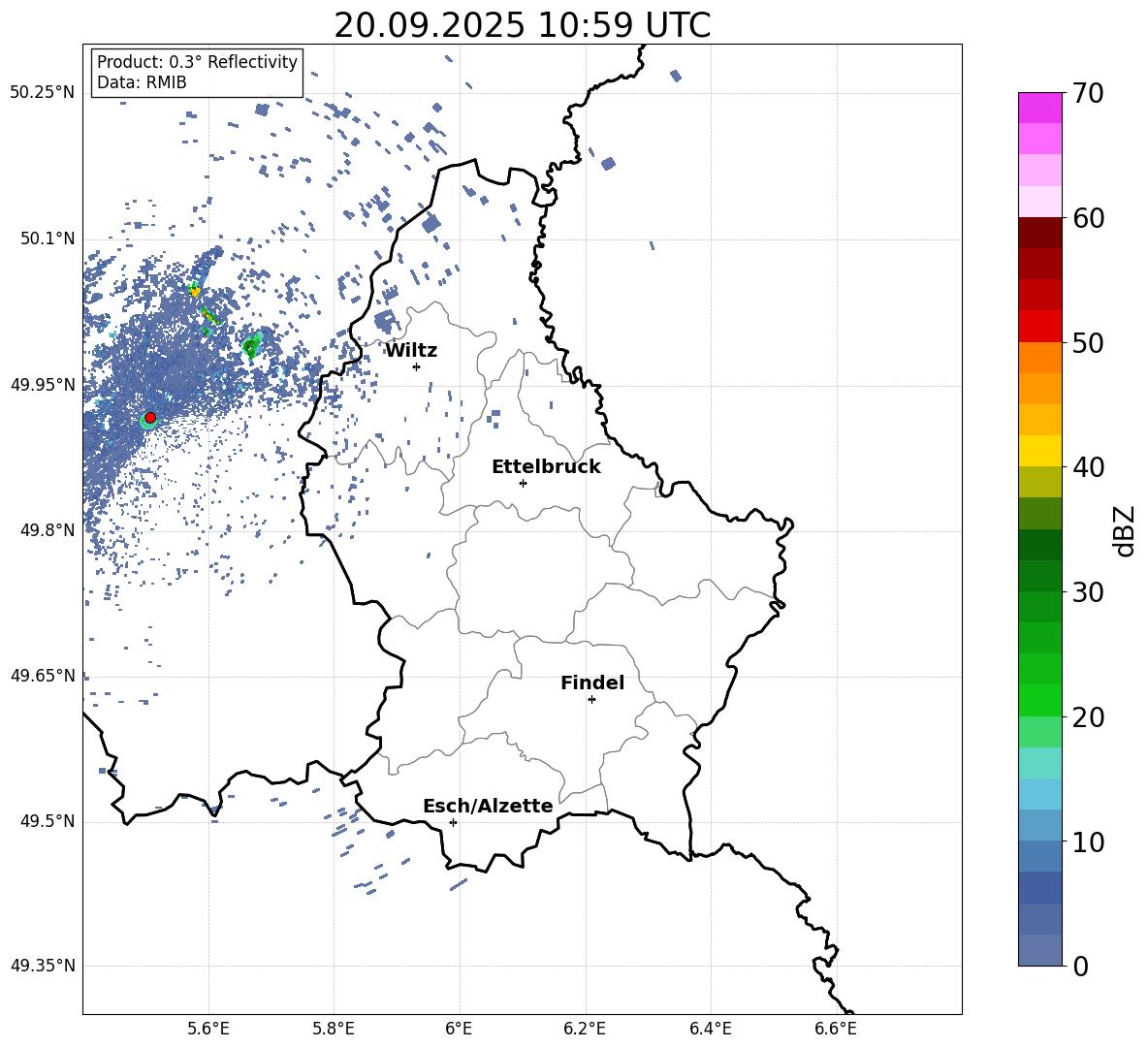The width and height of the screenshot is (1148, 1048).
Task: Click the Esch/Alzette station cross marker
Action: click(453, 822)
